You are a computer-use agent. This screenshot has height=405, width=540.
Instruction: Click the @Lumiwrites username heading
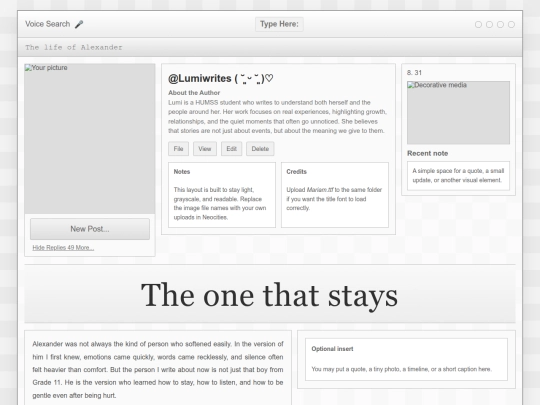[220, 79]
